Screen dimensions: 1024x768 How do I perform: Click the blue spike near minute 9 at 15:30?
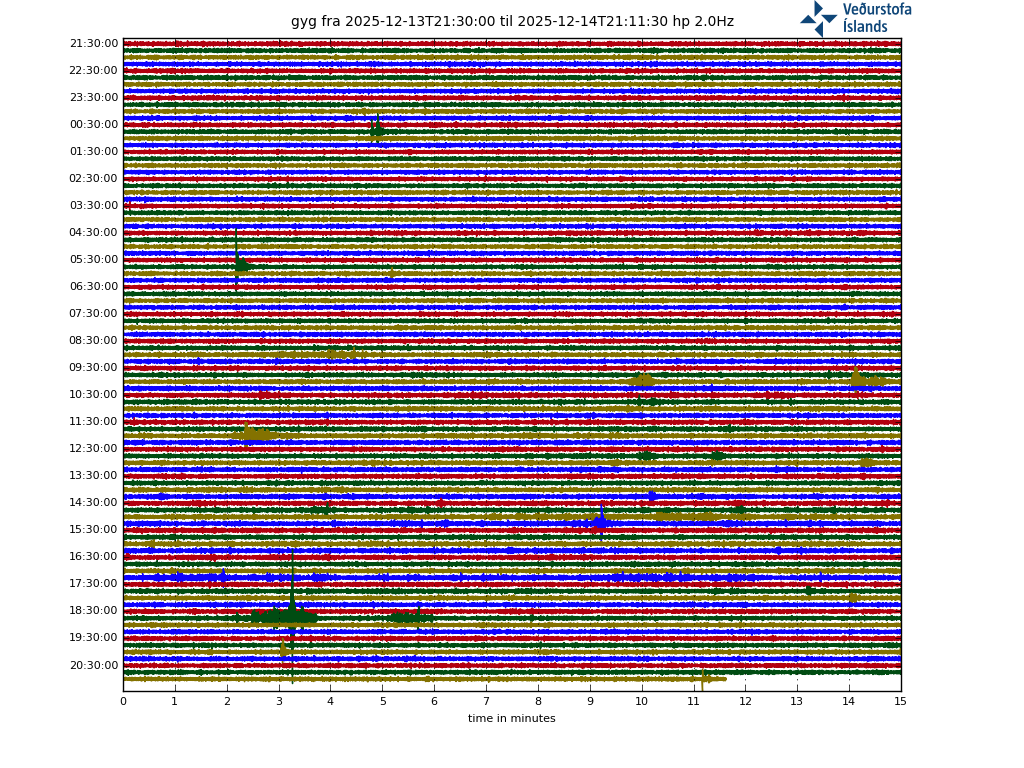(601, 520)
